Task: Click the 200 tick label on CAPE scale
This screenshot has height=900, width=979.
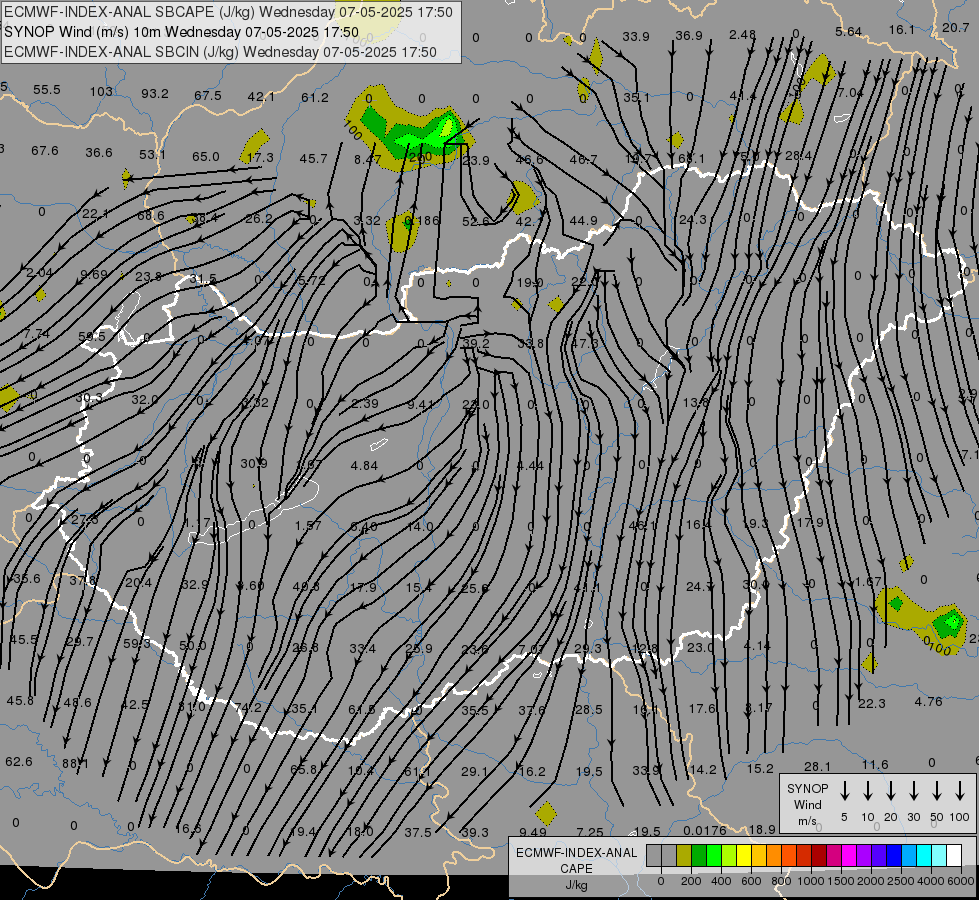Action: click(691, 881)
